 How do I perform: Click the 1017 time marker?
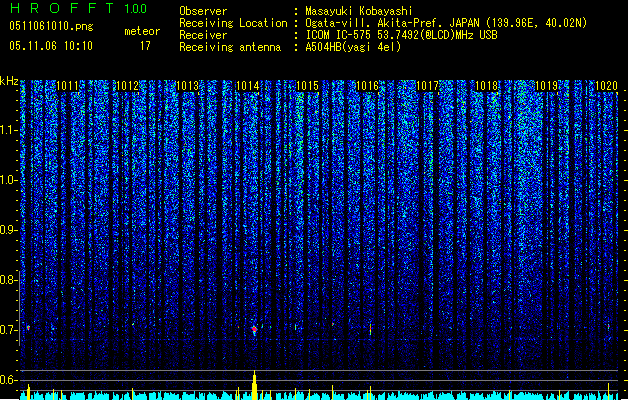(428, 86)
